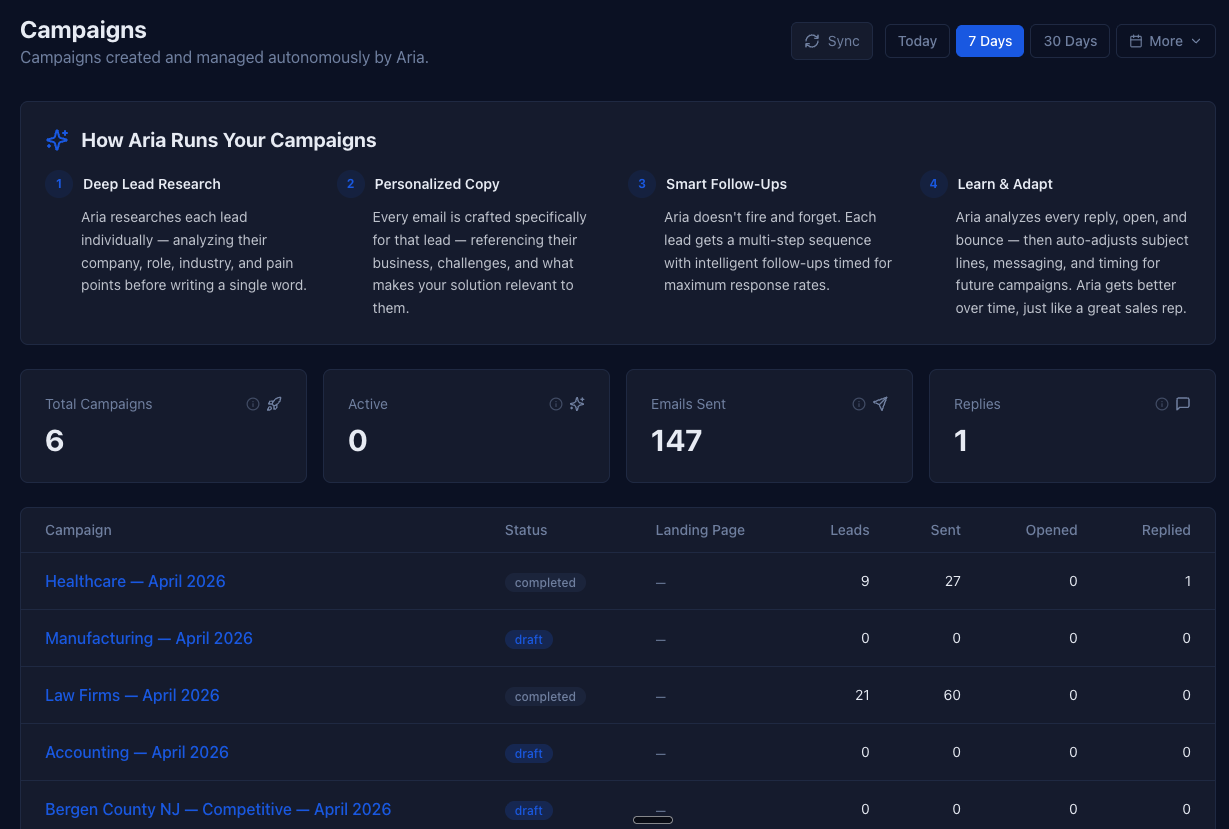Open the More options dropdown
The image size is (1229, 829).
(1165, 40)
